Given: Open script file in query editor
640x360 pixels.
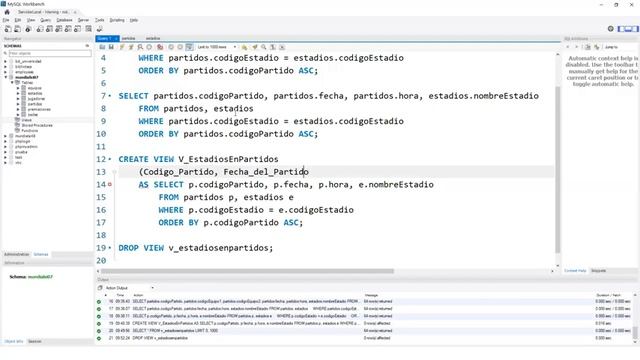Looking at the screenshot, I should coord(102,47).
